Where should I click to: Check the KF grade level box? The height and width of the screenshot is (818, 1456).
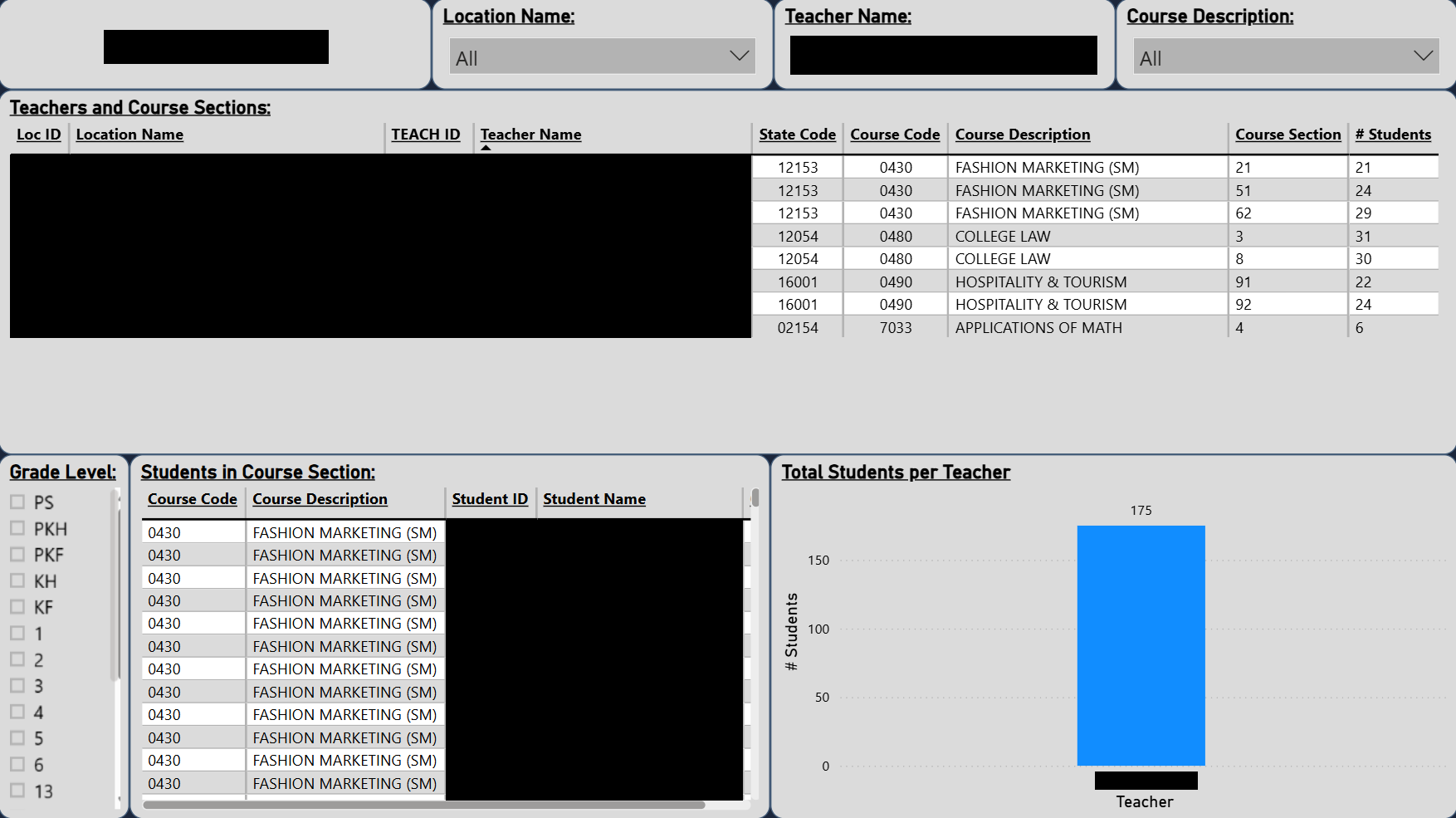tap(17, 606)
